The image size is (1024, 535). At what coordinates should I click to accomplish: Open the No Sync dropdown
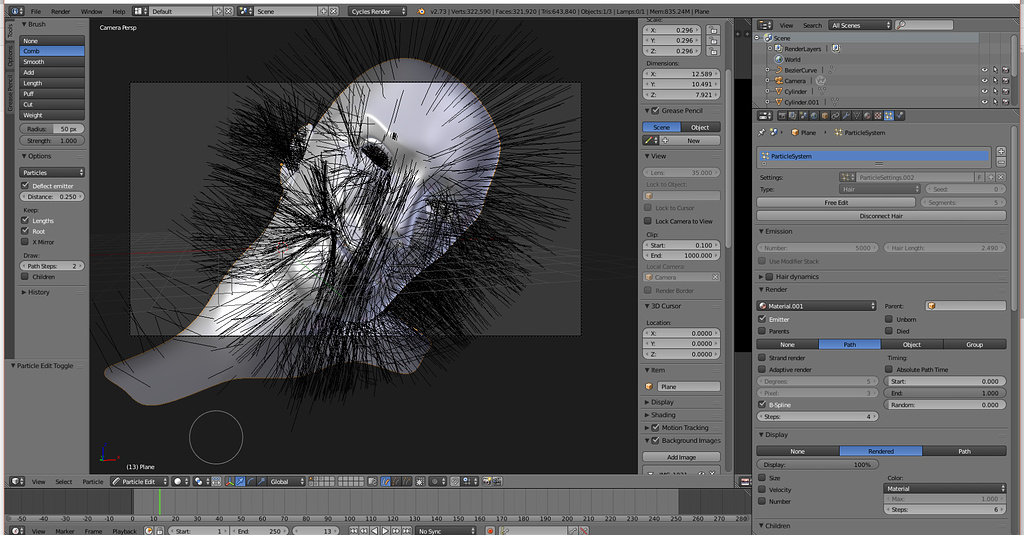point(446,531)
